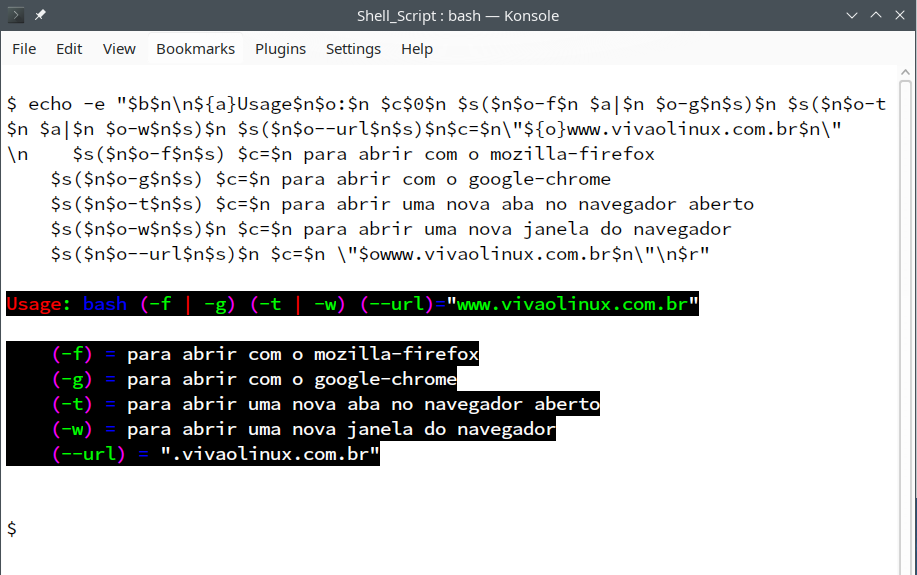This screenshot has height=575, width=917.
Task: Open the Plugins menu
Action: [280, 49]
